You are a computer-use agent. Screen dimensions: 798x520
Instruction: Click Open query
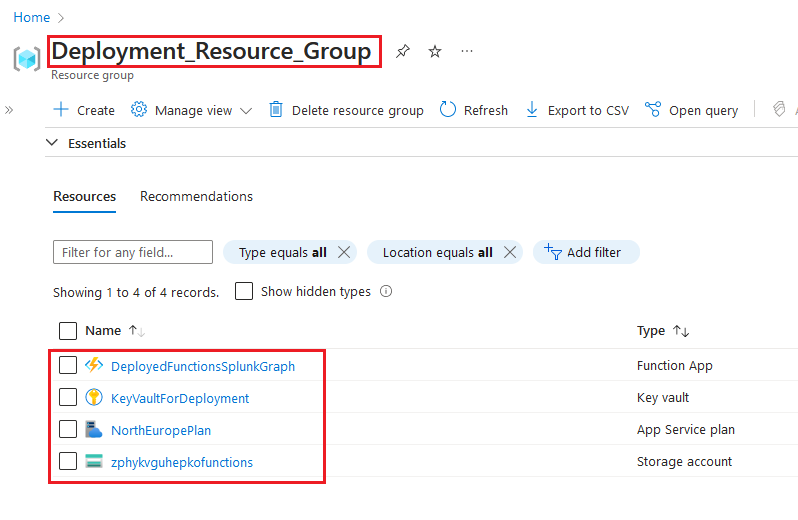point(692,110)
